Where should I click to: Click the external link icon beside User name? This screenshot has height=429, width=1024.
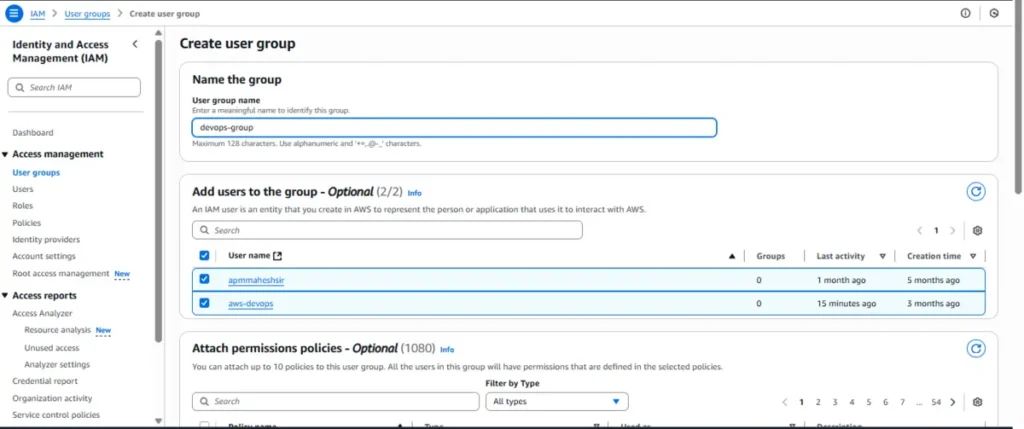tap(278, 256)
